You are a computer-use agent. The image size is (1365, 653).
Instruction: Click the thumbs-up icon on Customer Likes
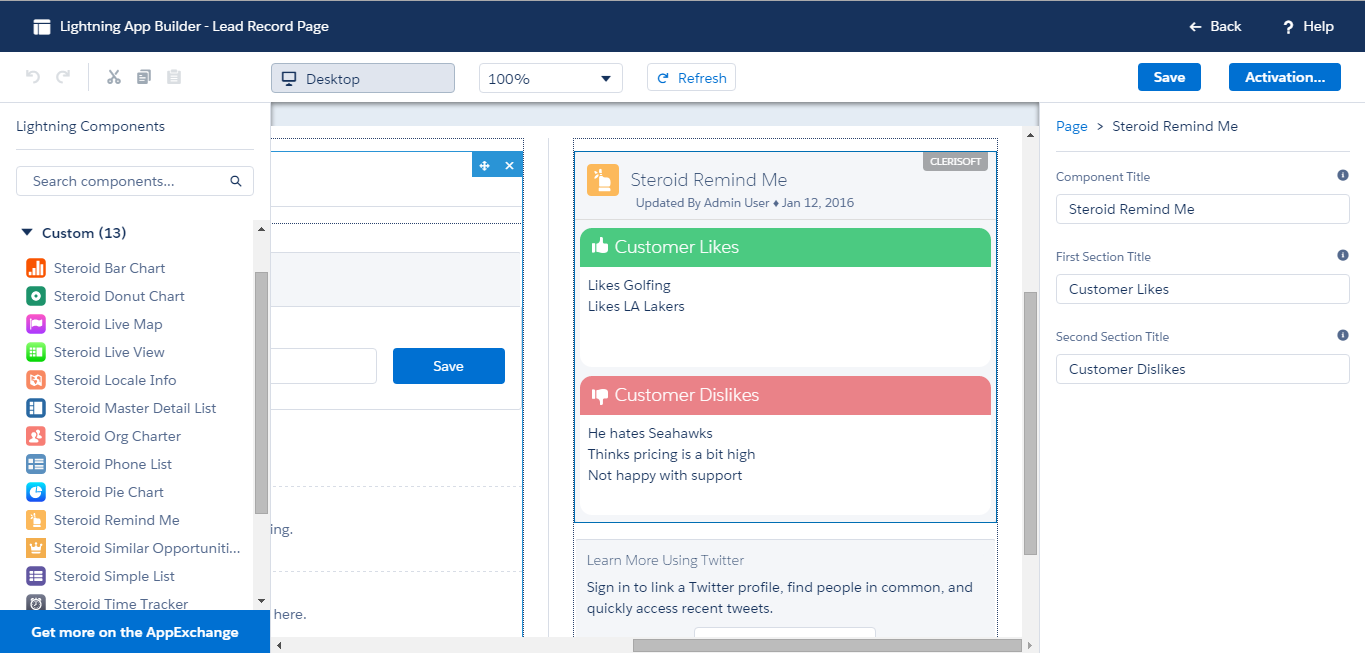(600, 246)
